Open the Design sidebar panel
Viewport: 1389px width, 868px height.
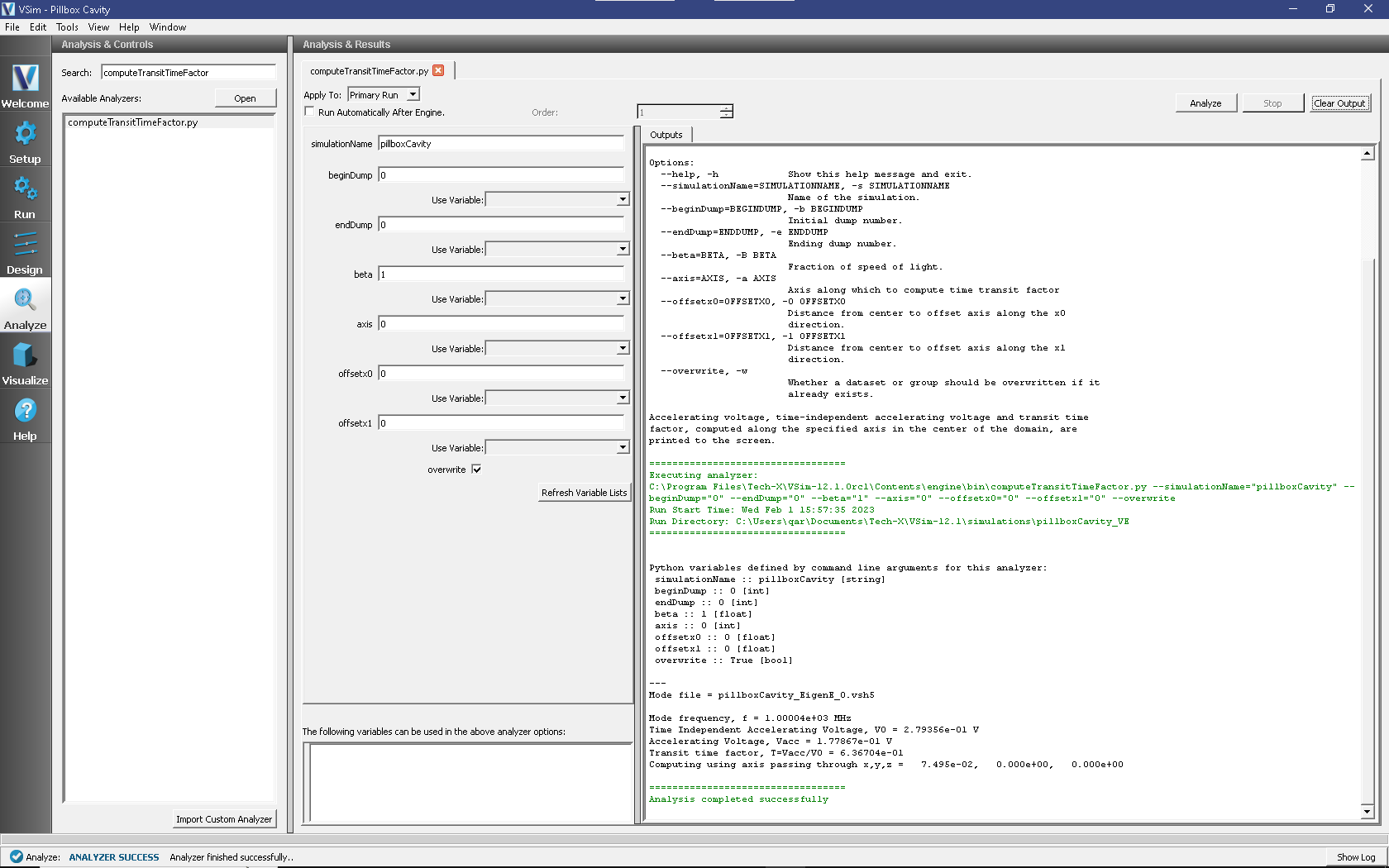pyautogui.click(x=25, y=251)
